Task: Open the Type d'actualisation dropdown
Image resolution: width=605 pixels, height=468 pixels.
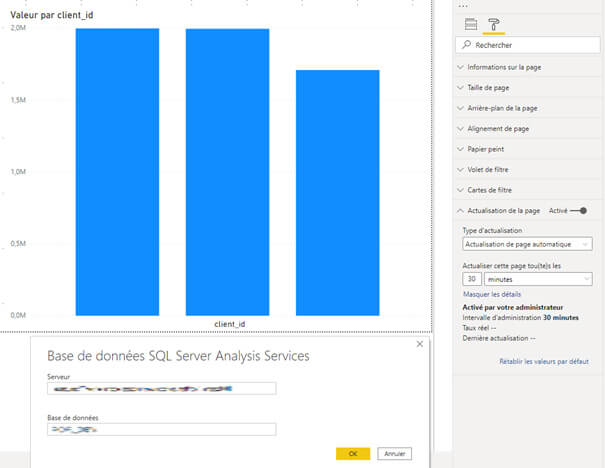Action: click(527, 244)
